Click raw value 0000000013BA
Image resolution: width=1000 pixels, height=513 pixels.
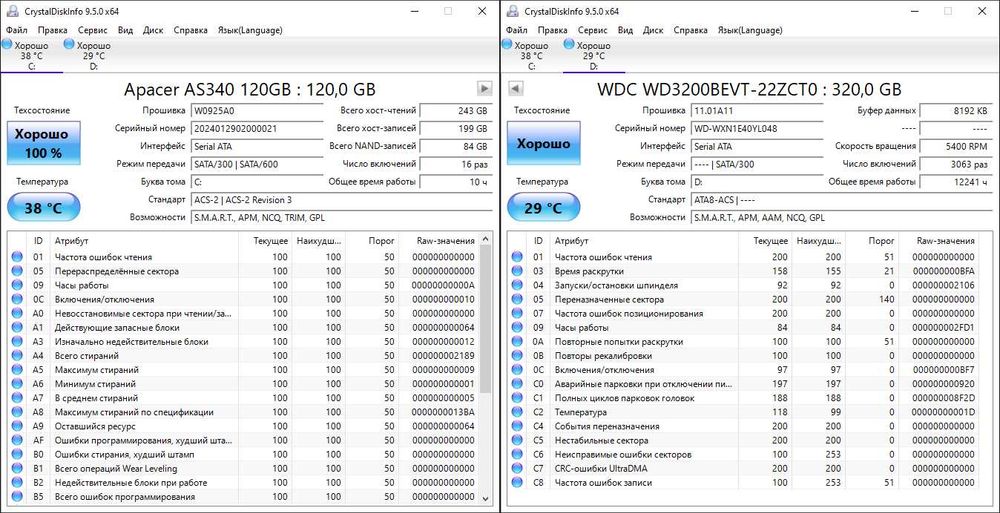[x=443, y=412]
